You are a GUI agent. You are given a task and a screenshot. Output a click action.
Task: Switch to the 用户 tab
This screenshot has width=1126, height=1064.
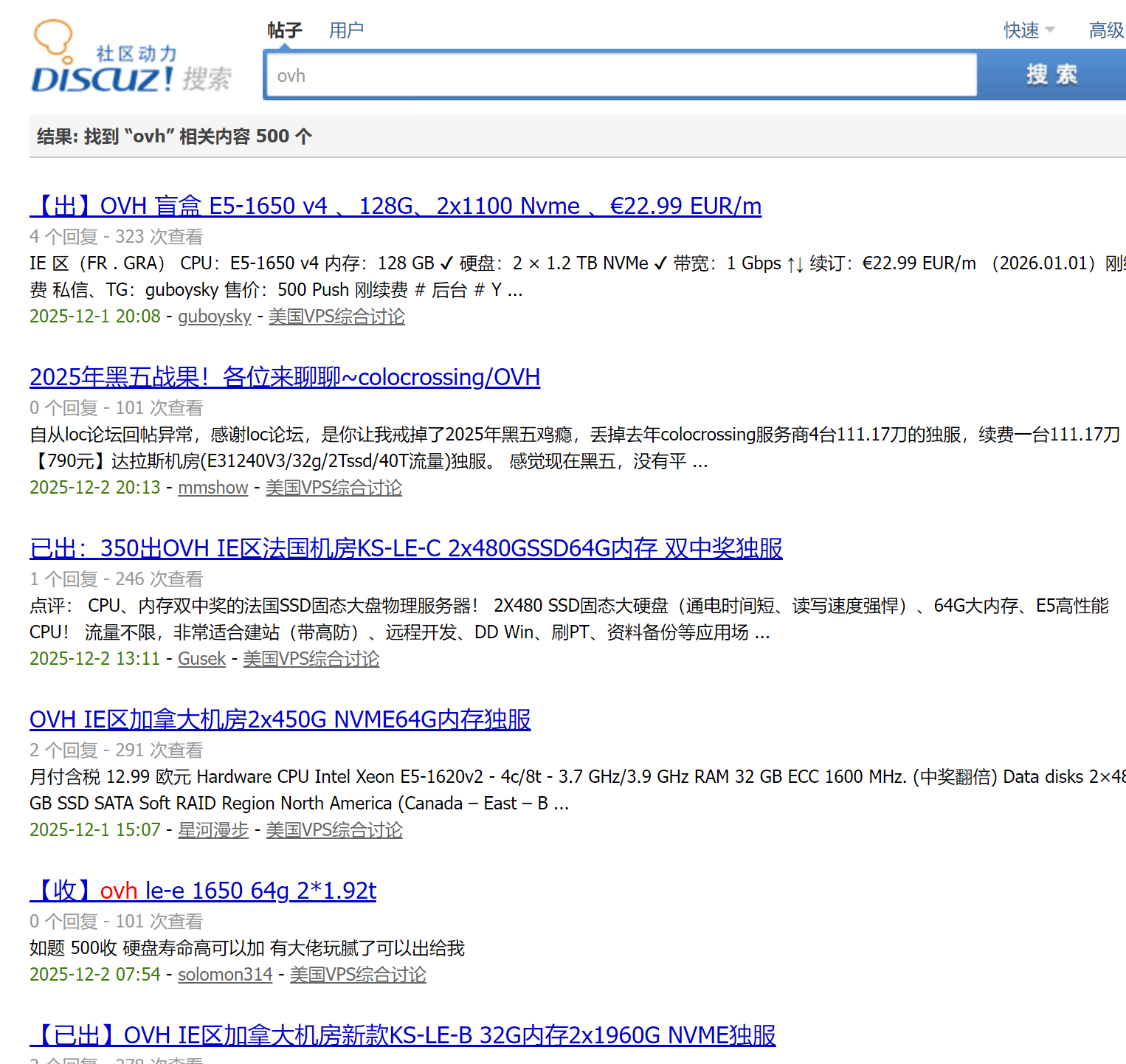pos(346,30)
